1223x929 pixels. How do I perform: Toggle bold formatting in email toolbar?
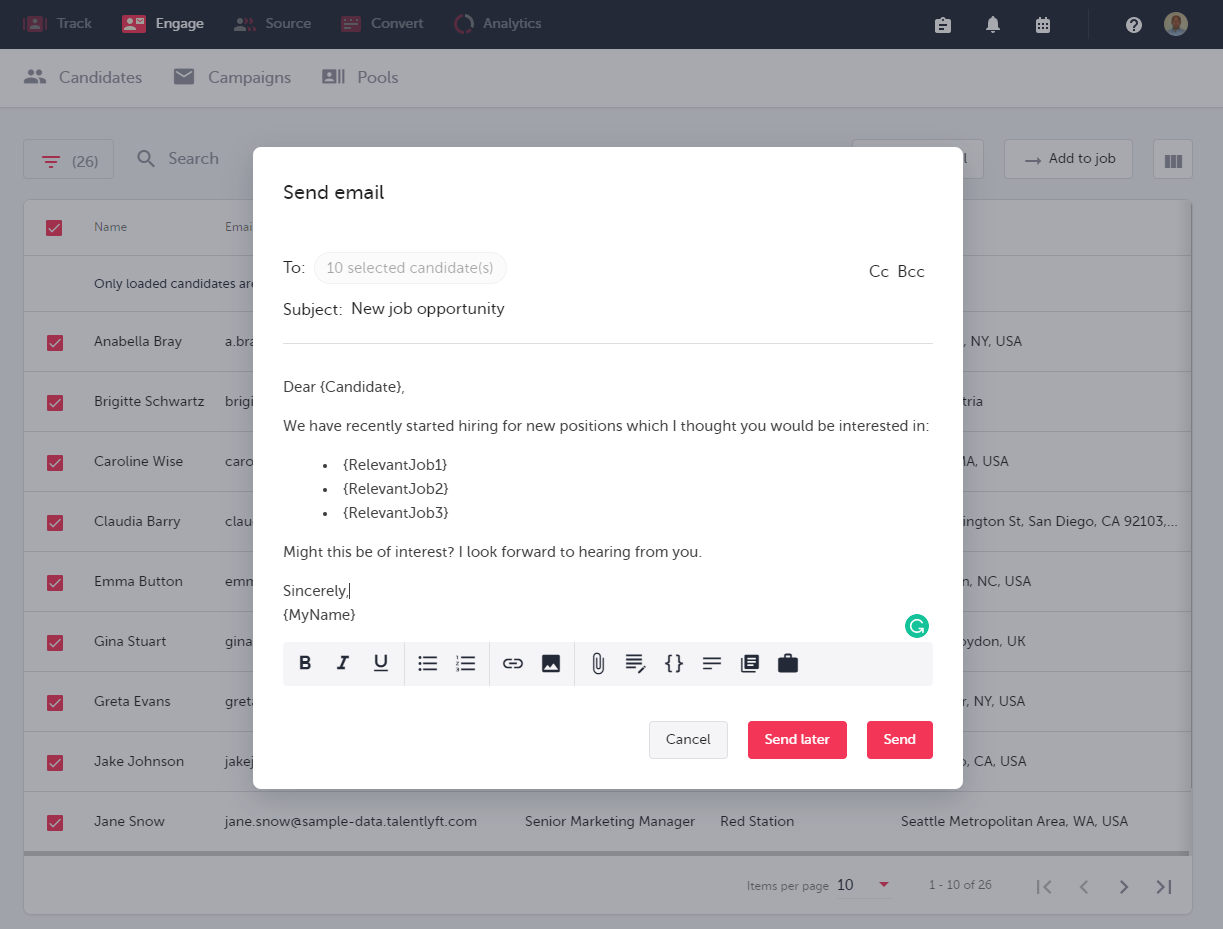306,663
